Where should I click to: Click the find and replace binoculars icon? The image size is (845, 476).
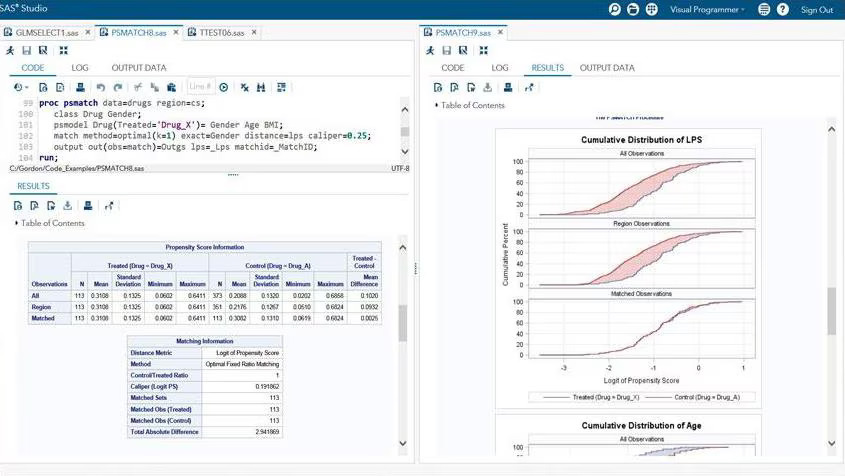click(x=261, y=87)
